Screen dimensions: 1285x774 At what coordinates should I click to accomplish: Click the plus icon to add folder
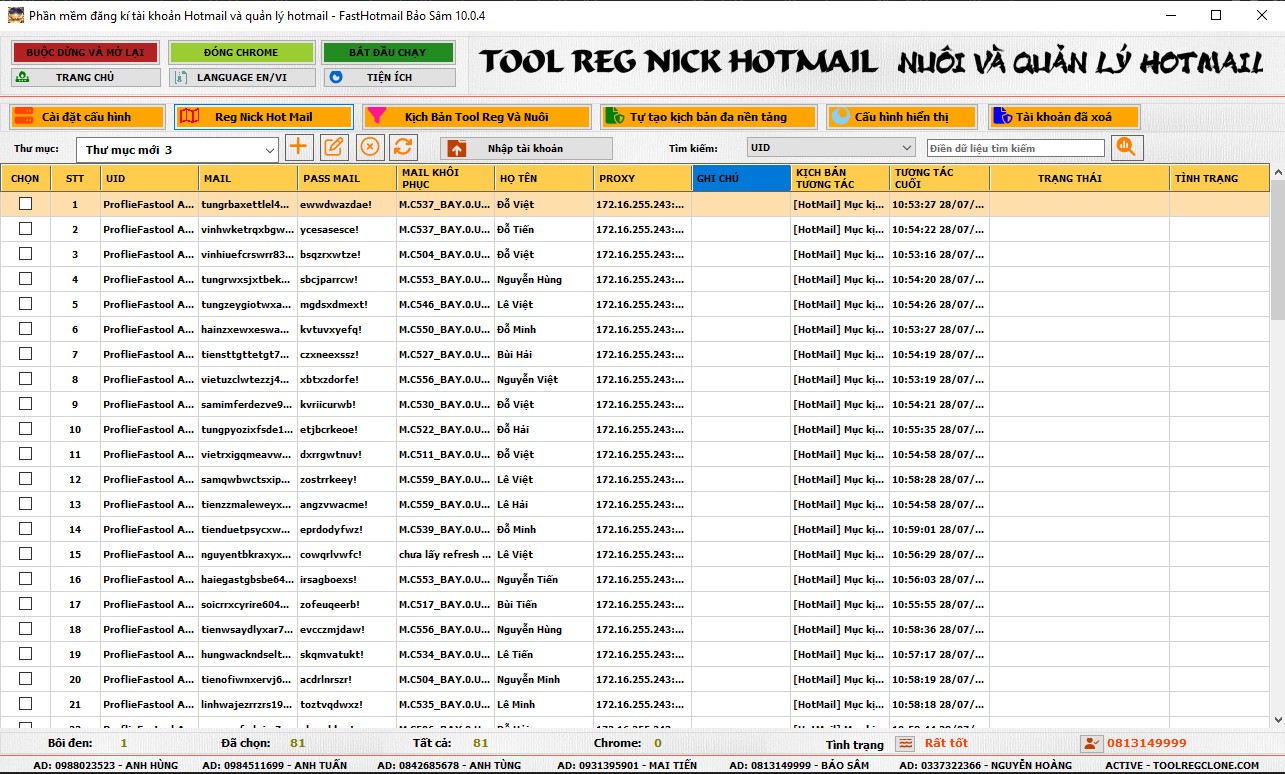click(298, 147)
